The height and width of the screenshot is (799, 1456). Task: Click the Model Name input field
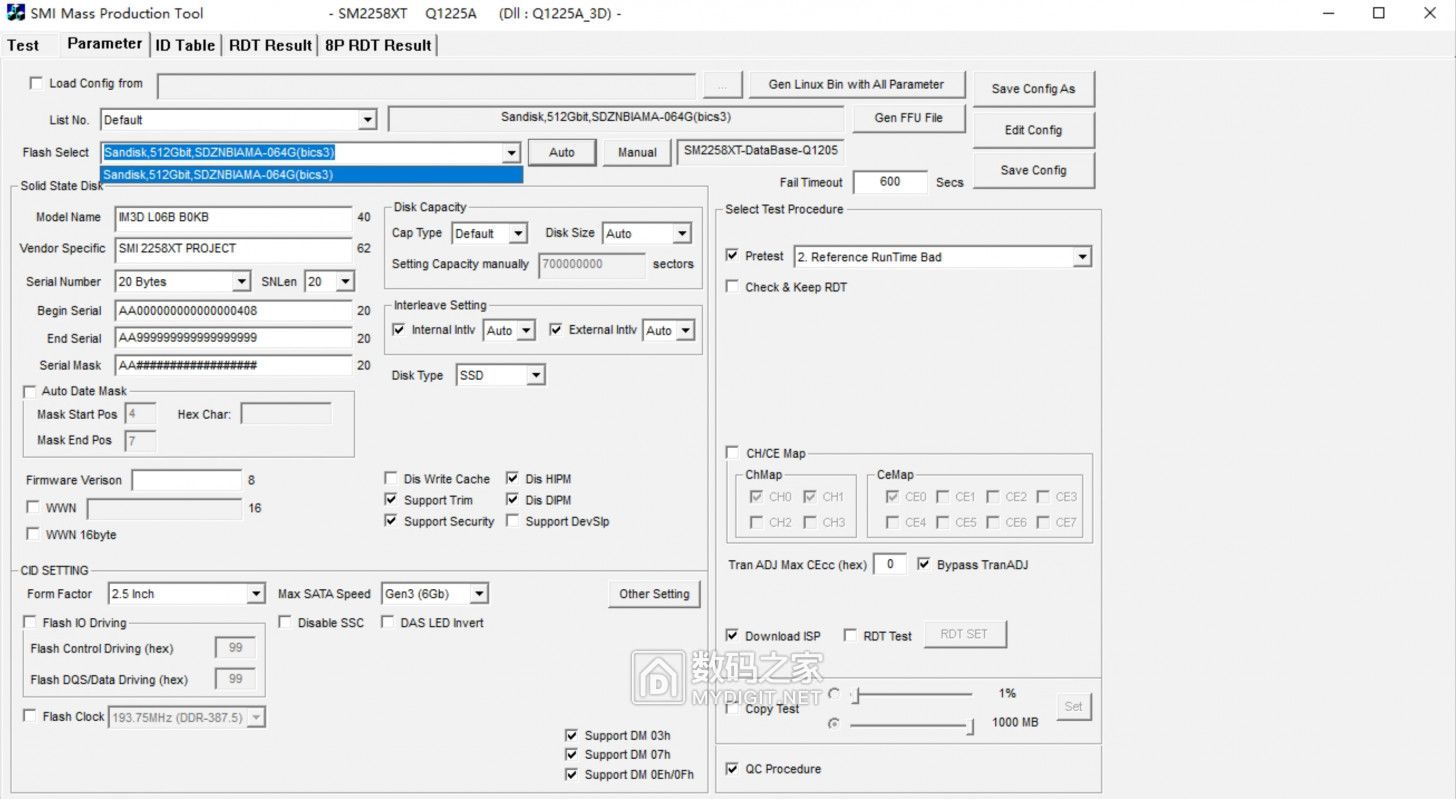point(234,217)
